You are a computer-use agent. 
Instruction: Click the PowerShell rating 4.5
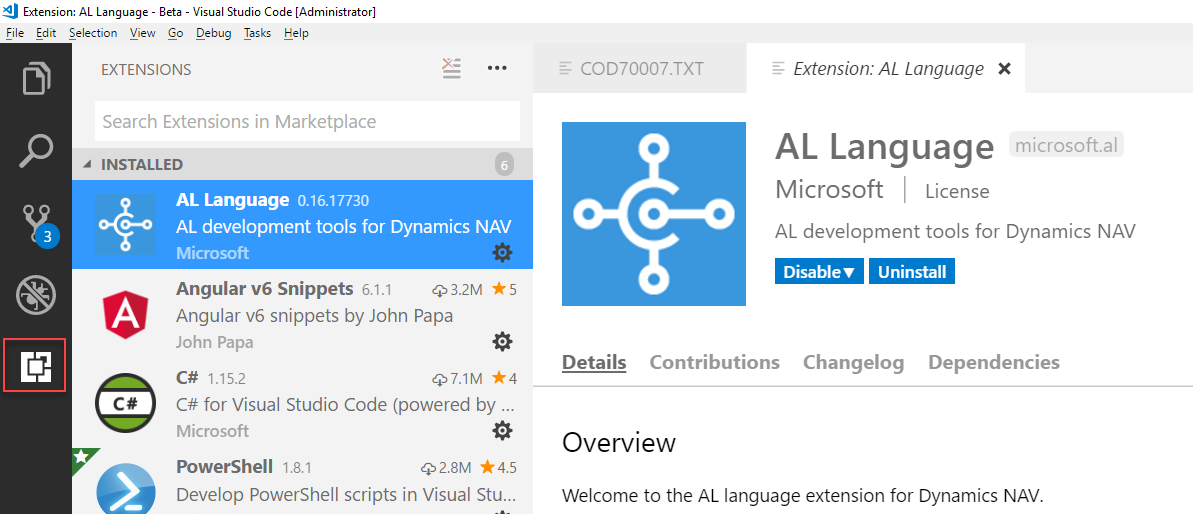(x=498, y=467)
